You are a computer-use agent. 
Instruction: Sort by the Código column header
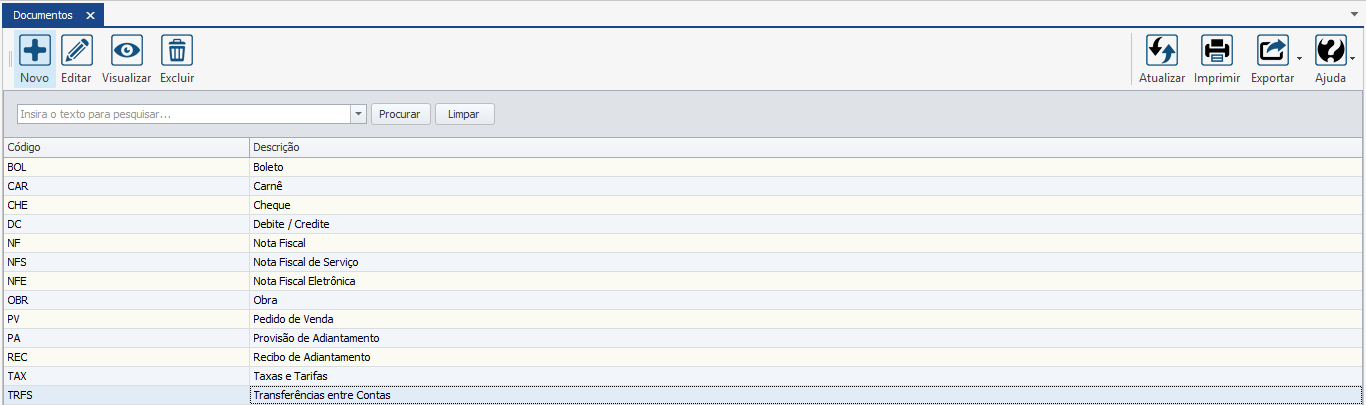(125, 147)
